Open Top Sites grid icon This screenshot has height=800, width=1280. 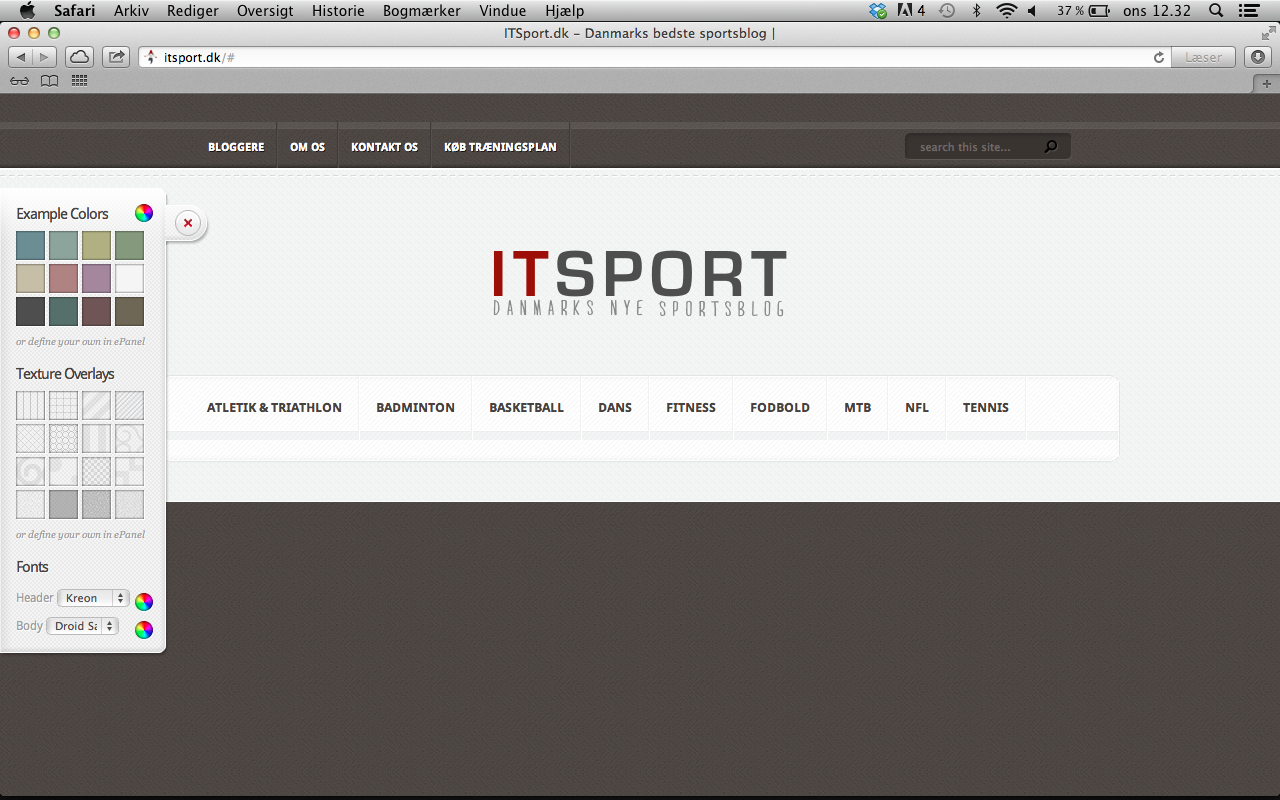[x=79, y=81]
